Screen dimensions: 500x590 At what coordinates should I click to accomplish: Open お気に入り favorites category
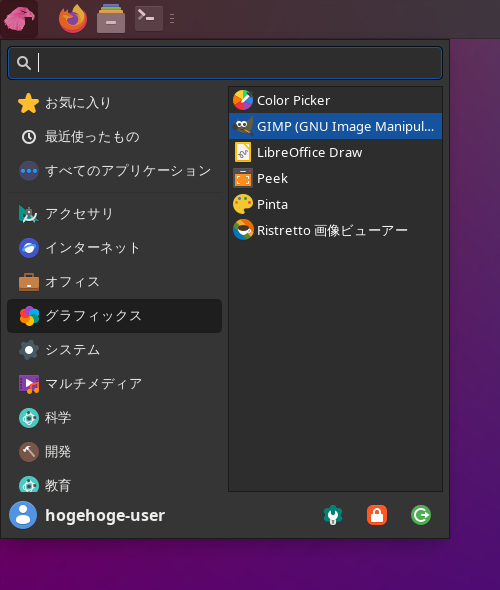(114, 103)
